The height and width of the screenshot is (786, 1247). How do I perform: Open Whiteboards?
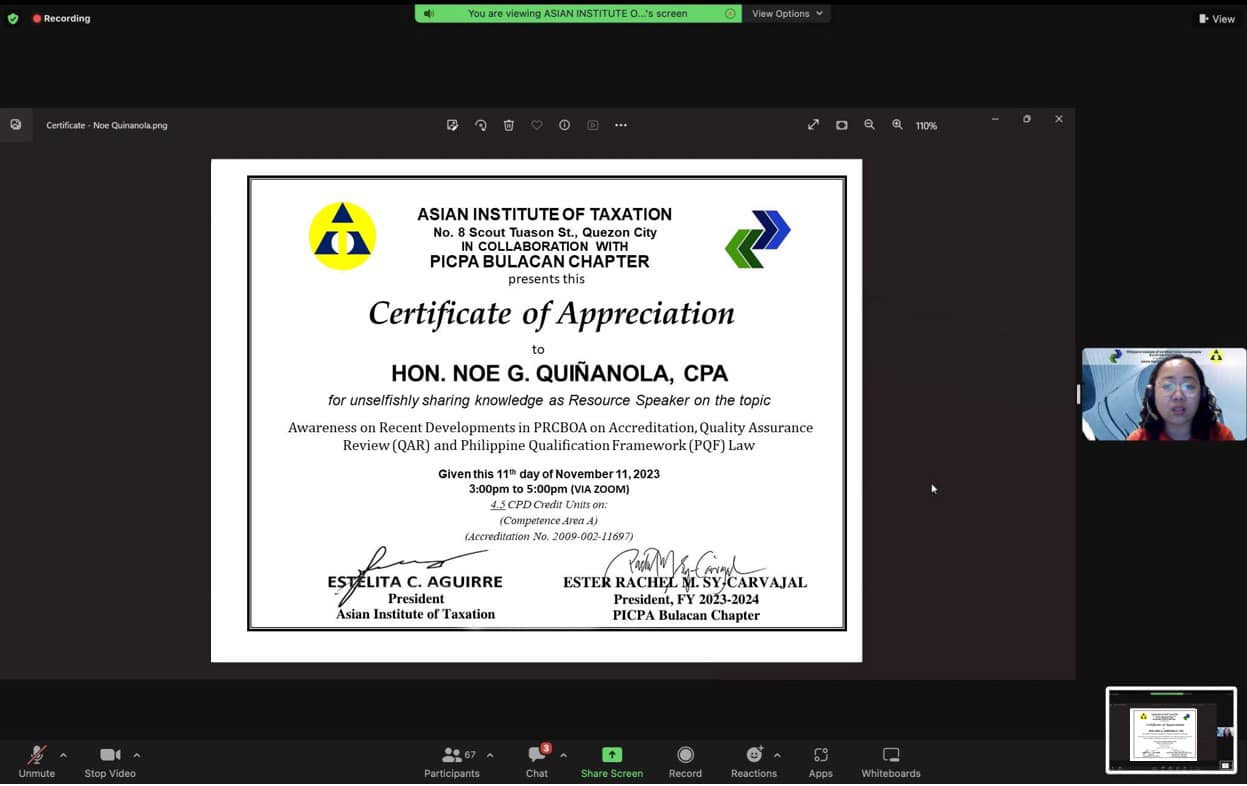click(891, 761)
